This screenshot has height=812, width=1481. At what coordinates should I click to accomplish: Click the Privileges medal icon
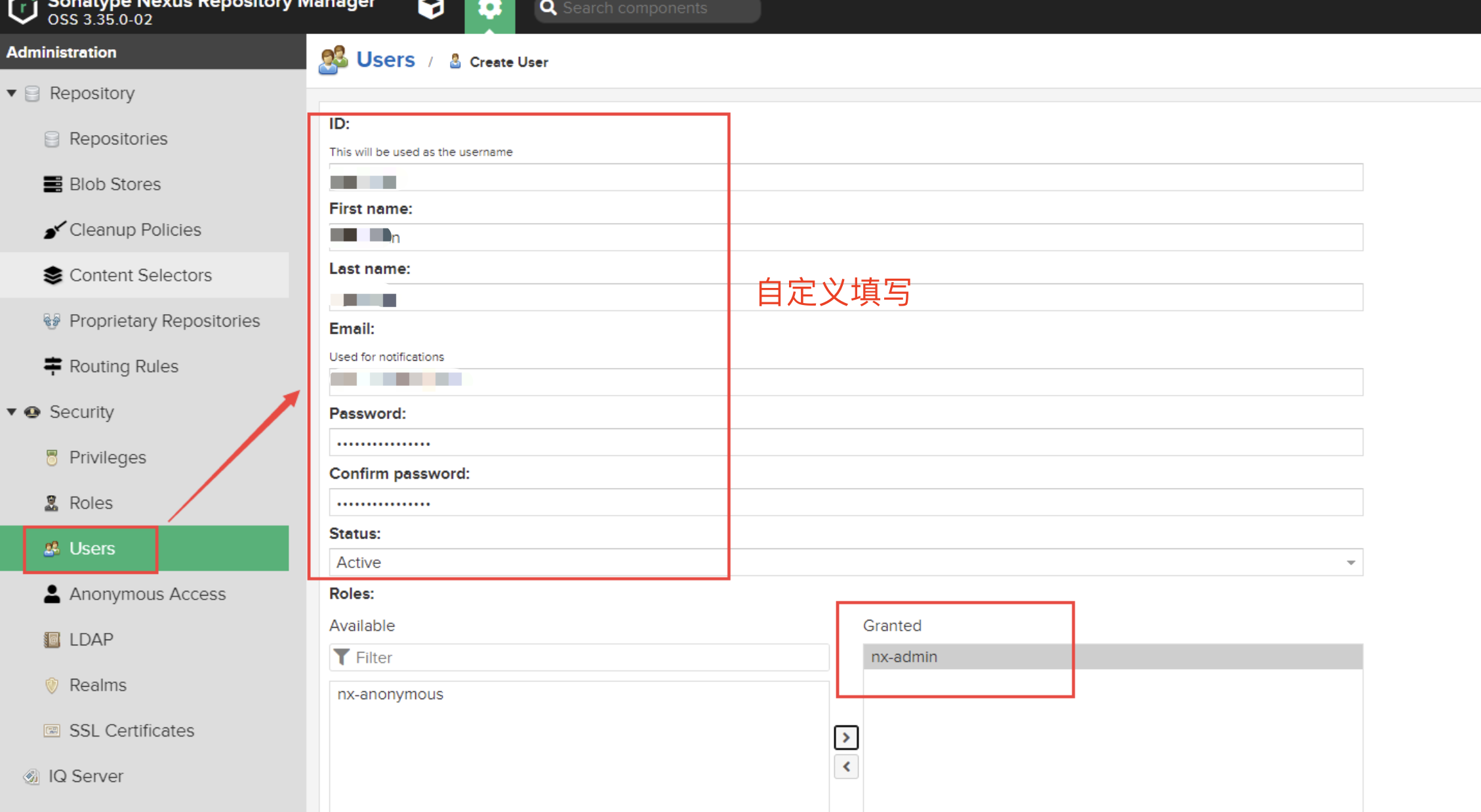(52, 457)
